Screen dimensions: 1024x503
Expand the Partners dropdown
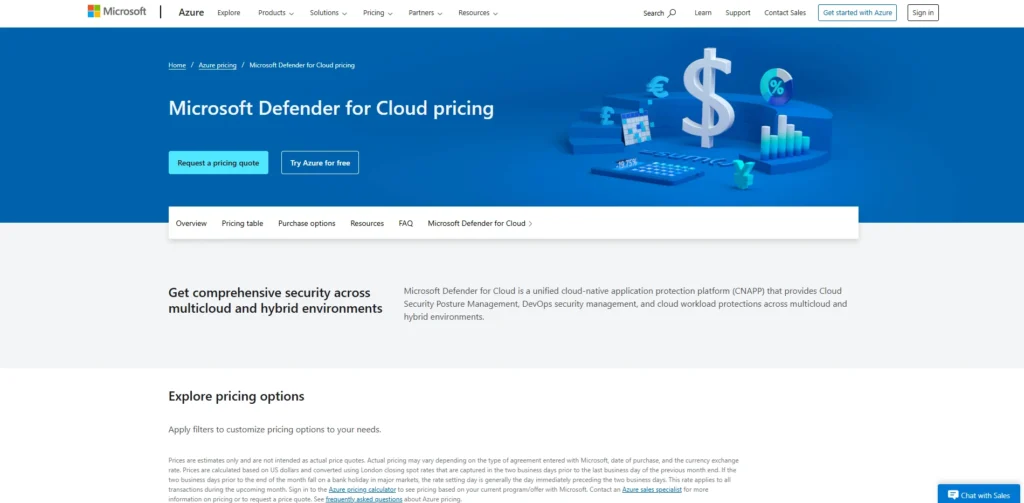coord(425,13)
